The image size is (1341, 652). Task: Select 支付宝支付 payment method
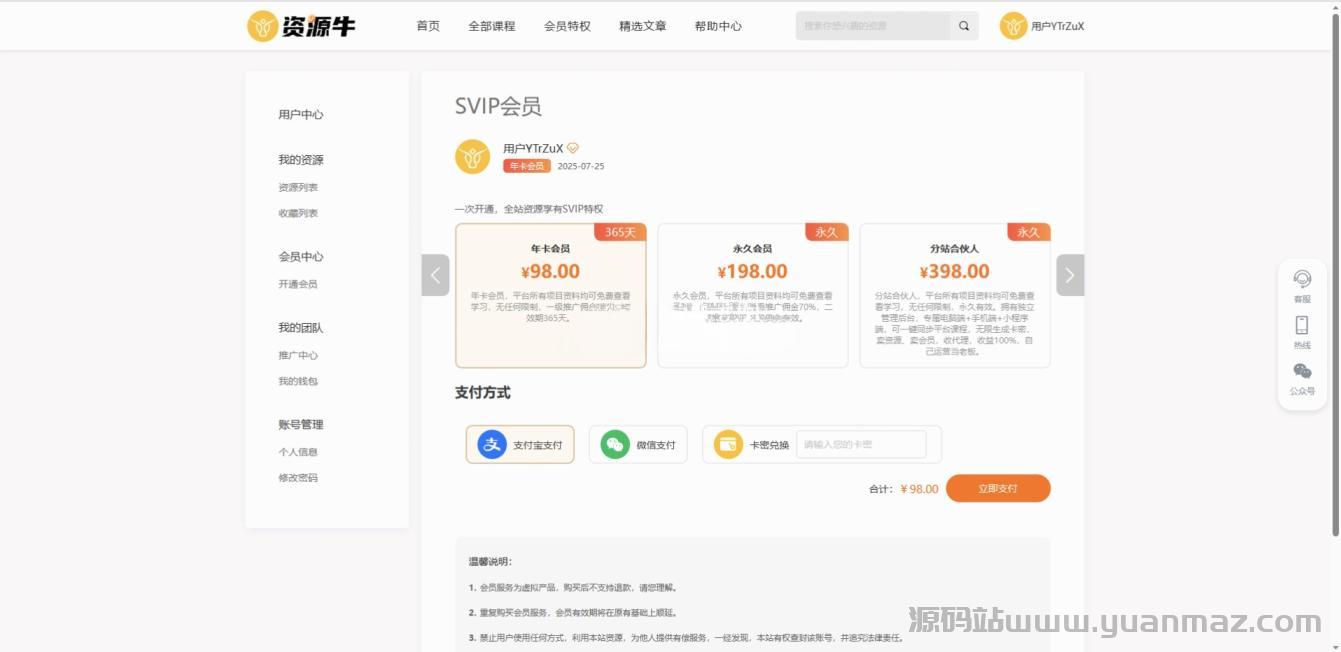click(x=520, y=444)
